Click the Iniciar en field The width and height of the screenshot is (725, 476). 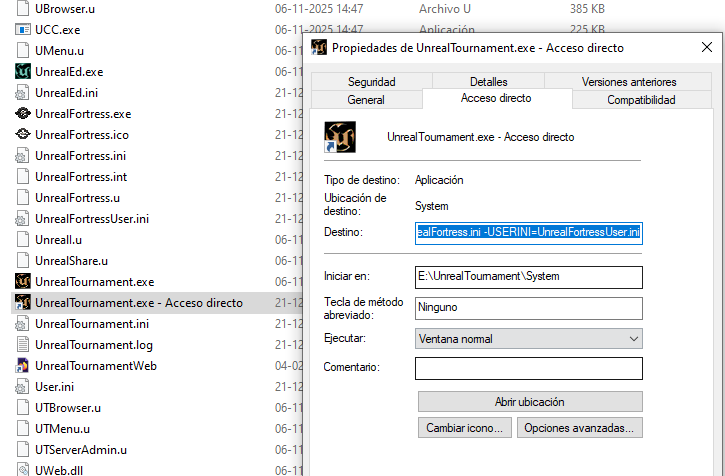(528, 277)
